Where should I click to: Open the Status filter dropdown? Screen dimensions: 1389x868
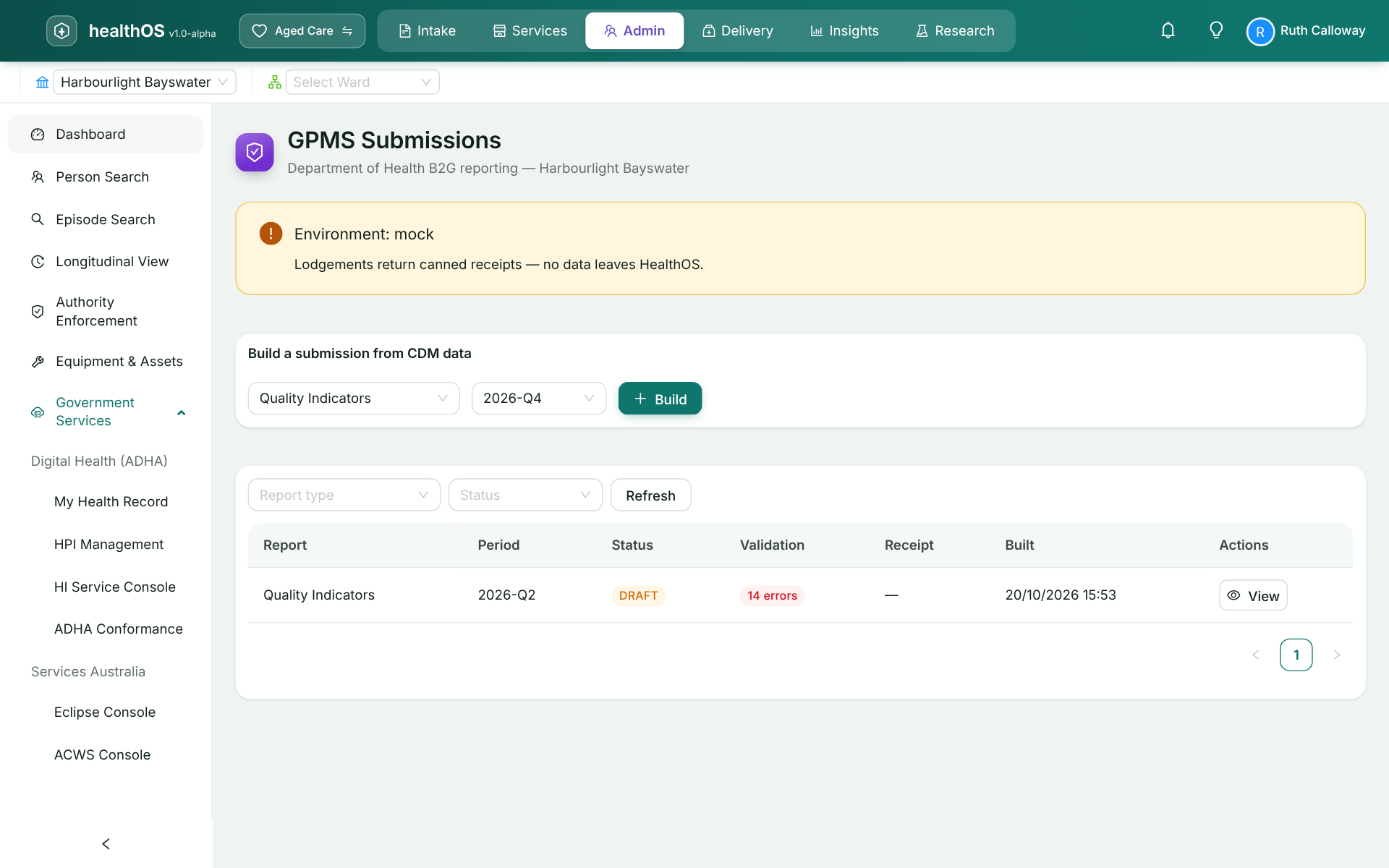coord(525,495)
